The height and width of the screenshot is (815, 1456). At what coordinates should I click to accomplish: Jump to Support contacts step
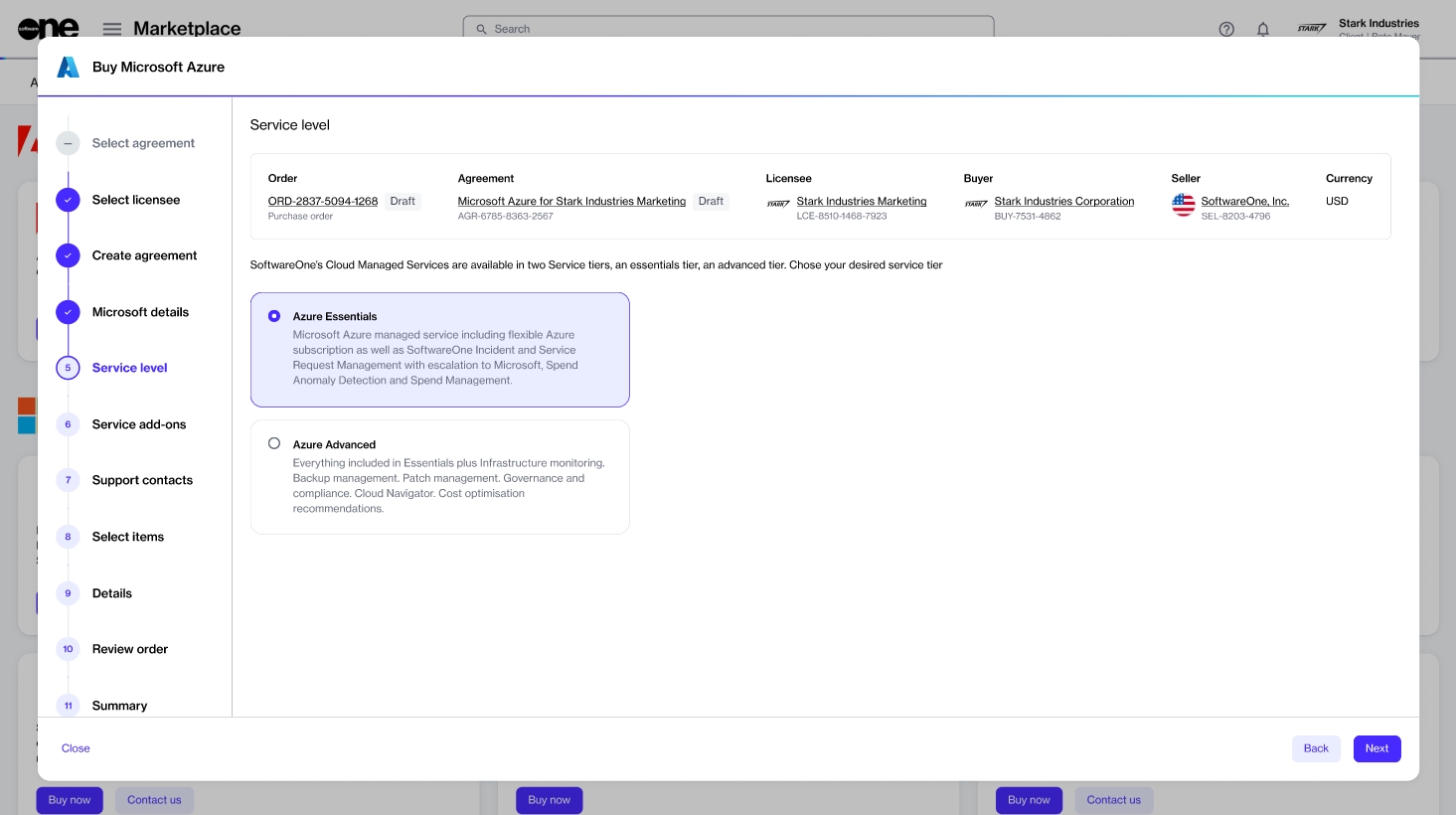142,480
